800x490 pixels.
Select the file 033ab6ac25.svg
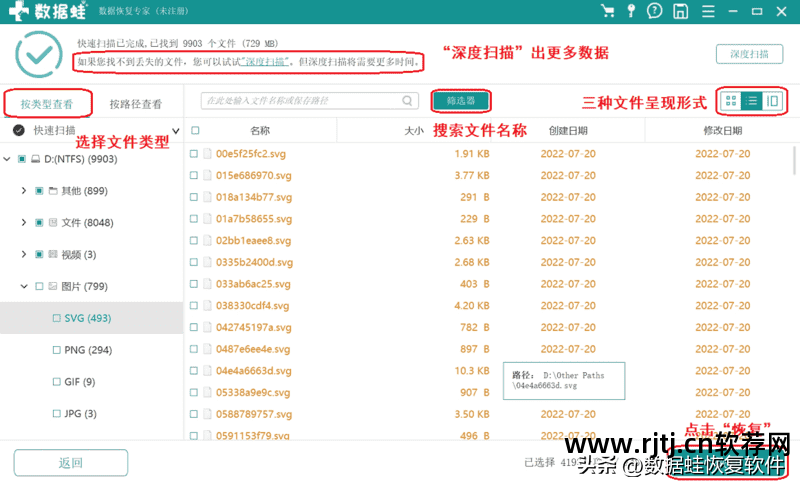coord(253,284)
